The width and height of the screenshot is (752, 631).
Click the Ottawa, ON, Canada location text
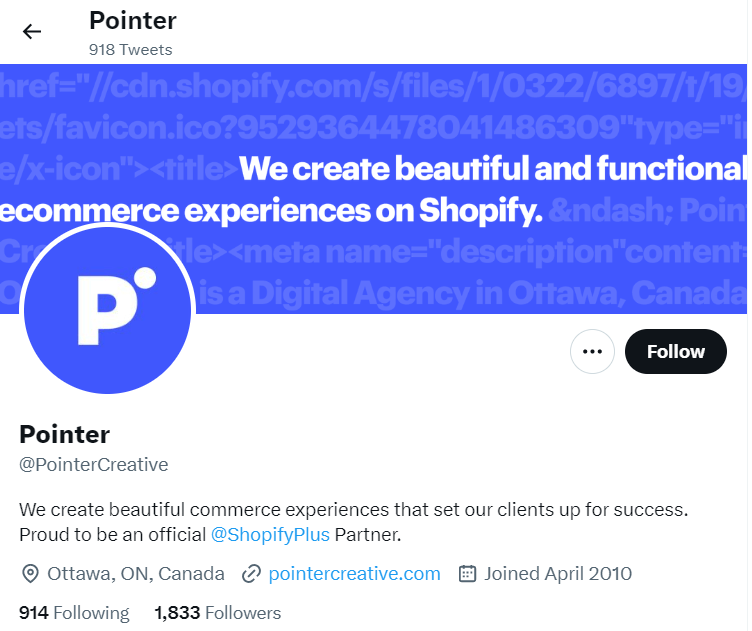click(x=136, y=574)
